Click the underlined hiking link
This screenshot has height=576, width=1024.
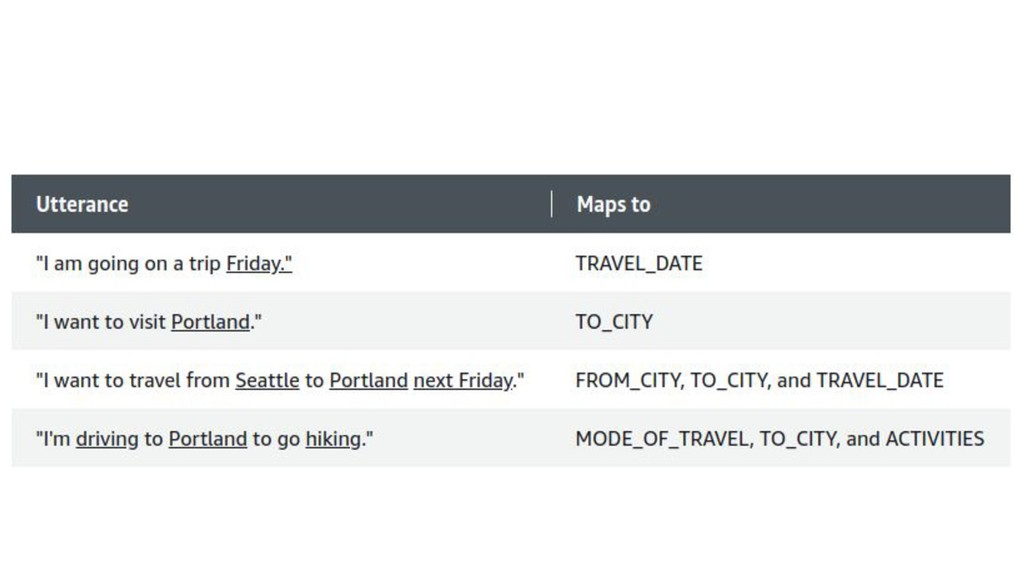click(x=333, y=439)
